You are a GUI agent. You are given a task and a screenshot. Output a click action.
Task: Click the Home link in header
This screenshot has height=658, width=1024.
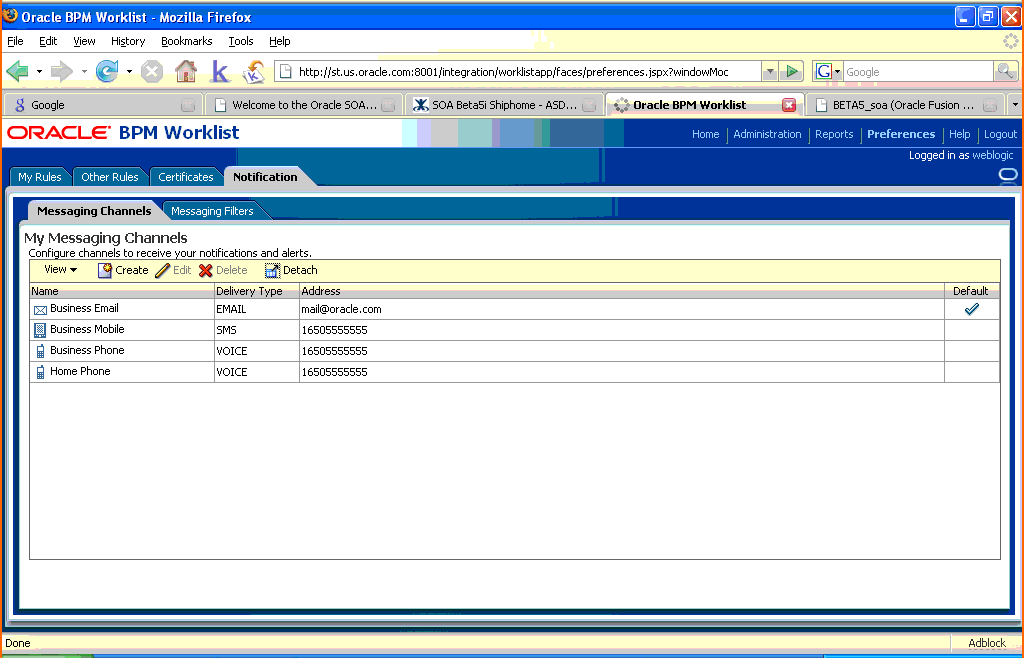tap(705, 134)
